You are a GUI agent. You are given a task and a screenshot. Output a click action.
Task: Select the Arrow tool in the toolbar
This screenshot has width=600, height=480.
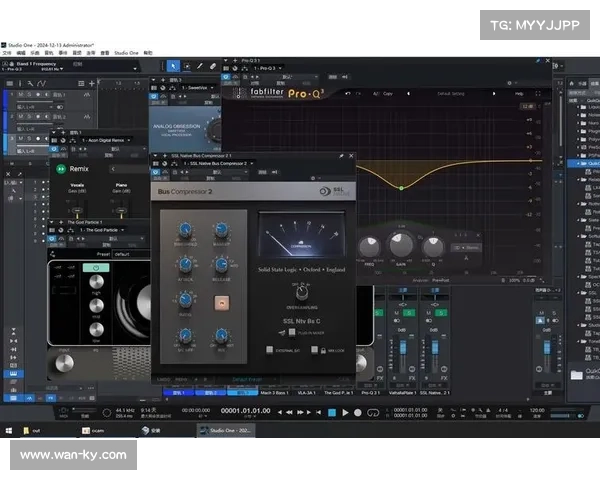173,66
